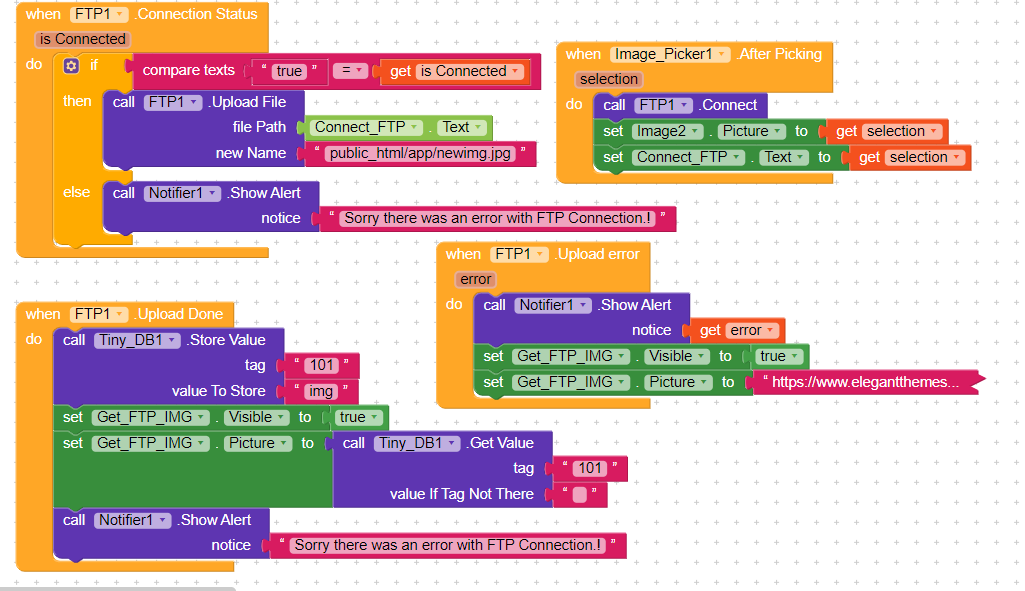This screenshot has height=591, width=1025.
Task: Edit the 'img' value To Store text
Action: (320, 391)
